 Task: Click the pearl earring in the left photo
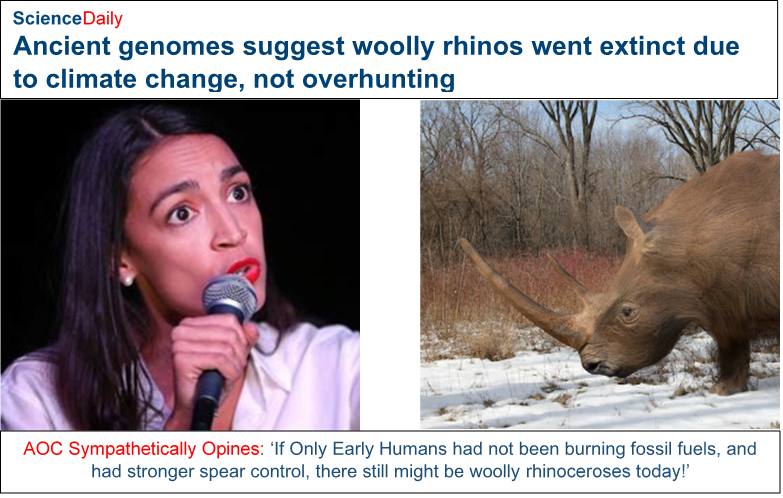pyautogui.click(x=128, y=280)
